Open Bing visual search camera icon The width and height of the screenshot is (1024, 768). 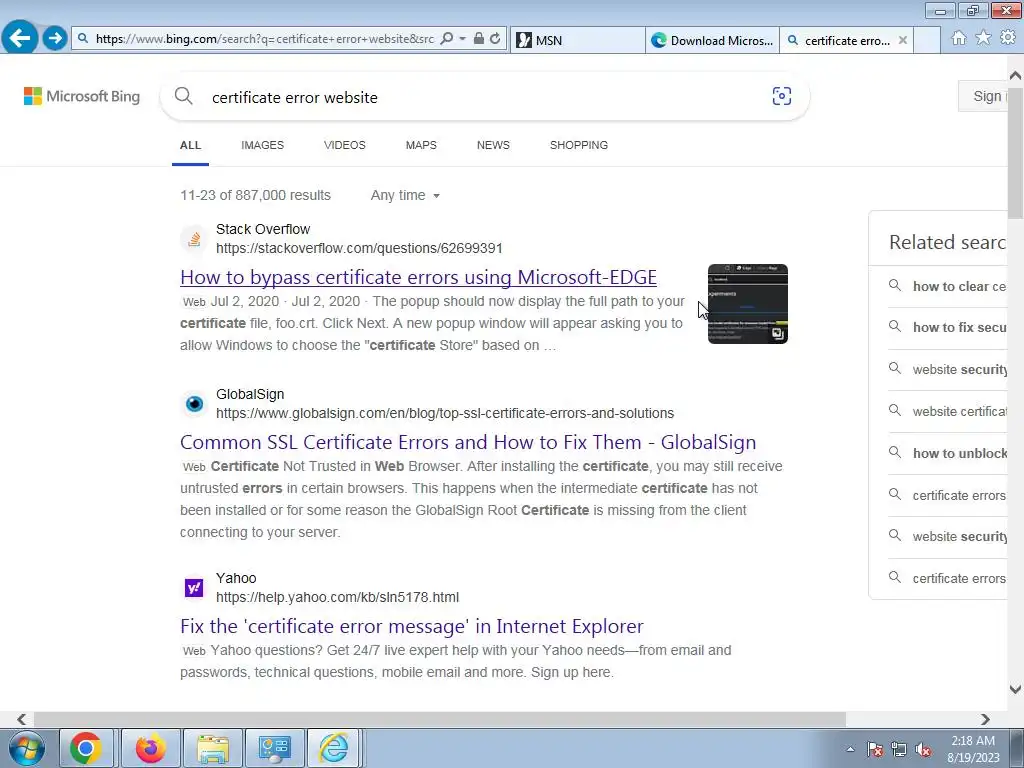click(x=782, y=97)
